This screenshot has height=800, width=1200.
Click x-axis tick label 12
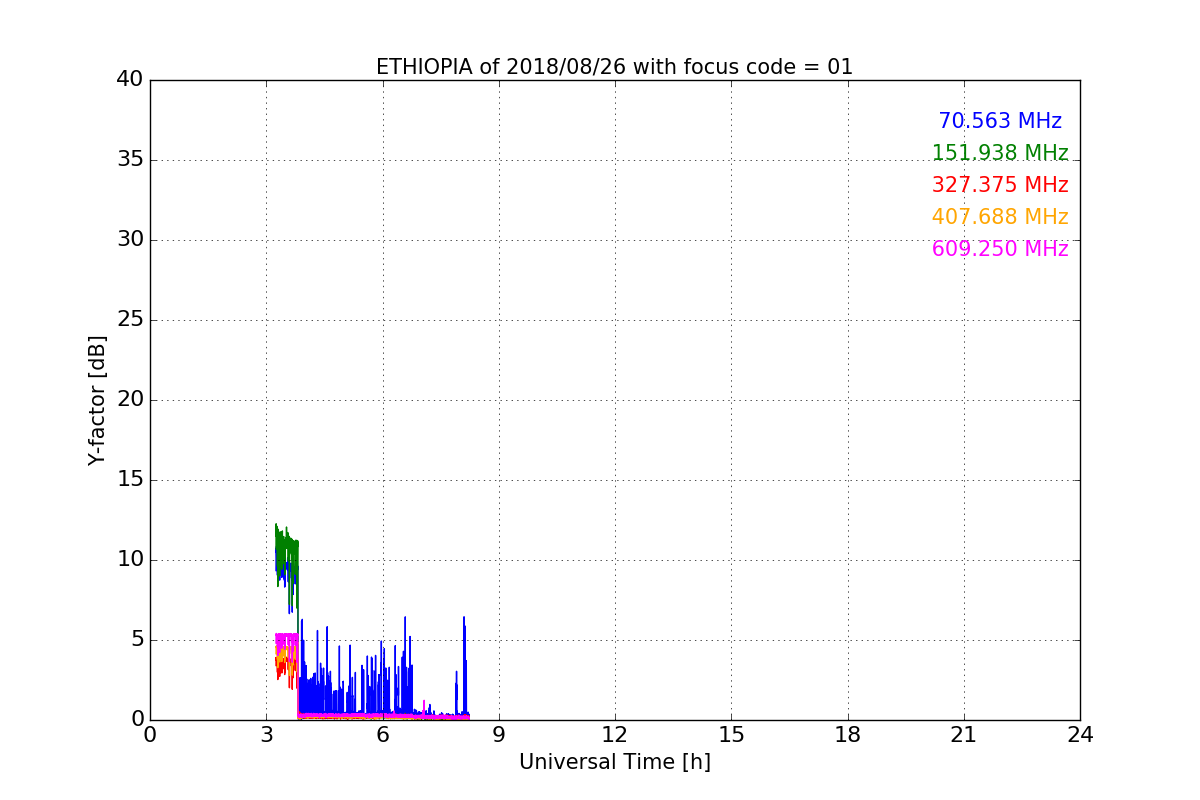(615, 735)
